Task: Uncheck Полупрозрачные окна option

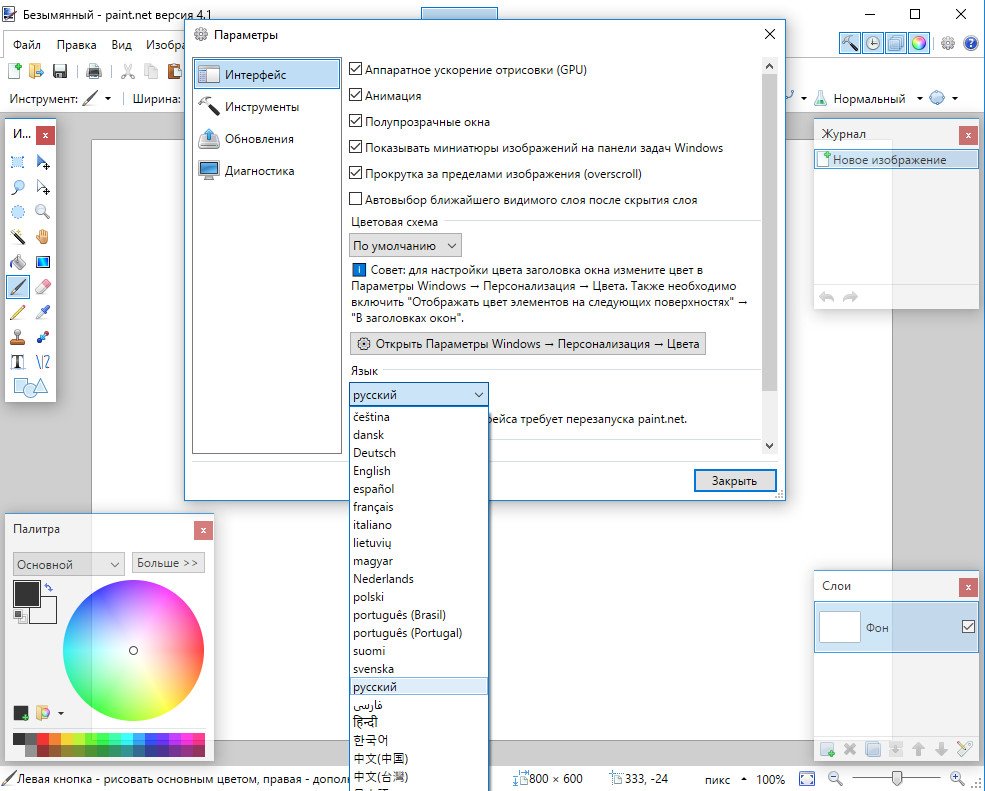Action: pos(356,122)
